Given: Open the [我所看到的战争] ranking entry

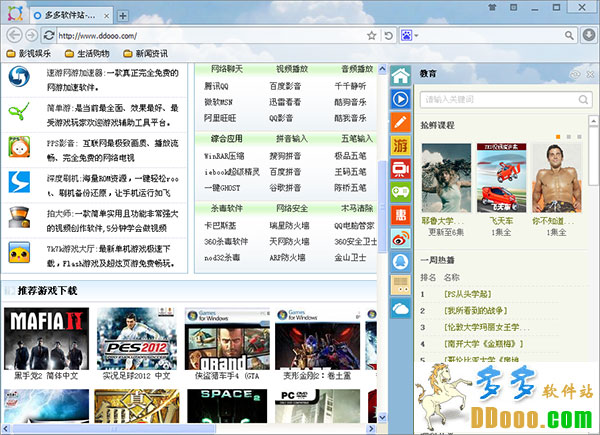Looking at the screenshot, I should 475,311.
